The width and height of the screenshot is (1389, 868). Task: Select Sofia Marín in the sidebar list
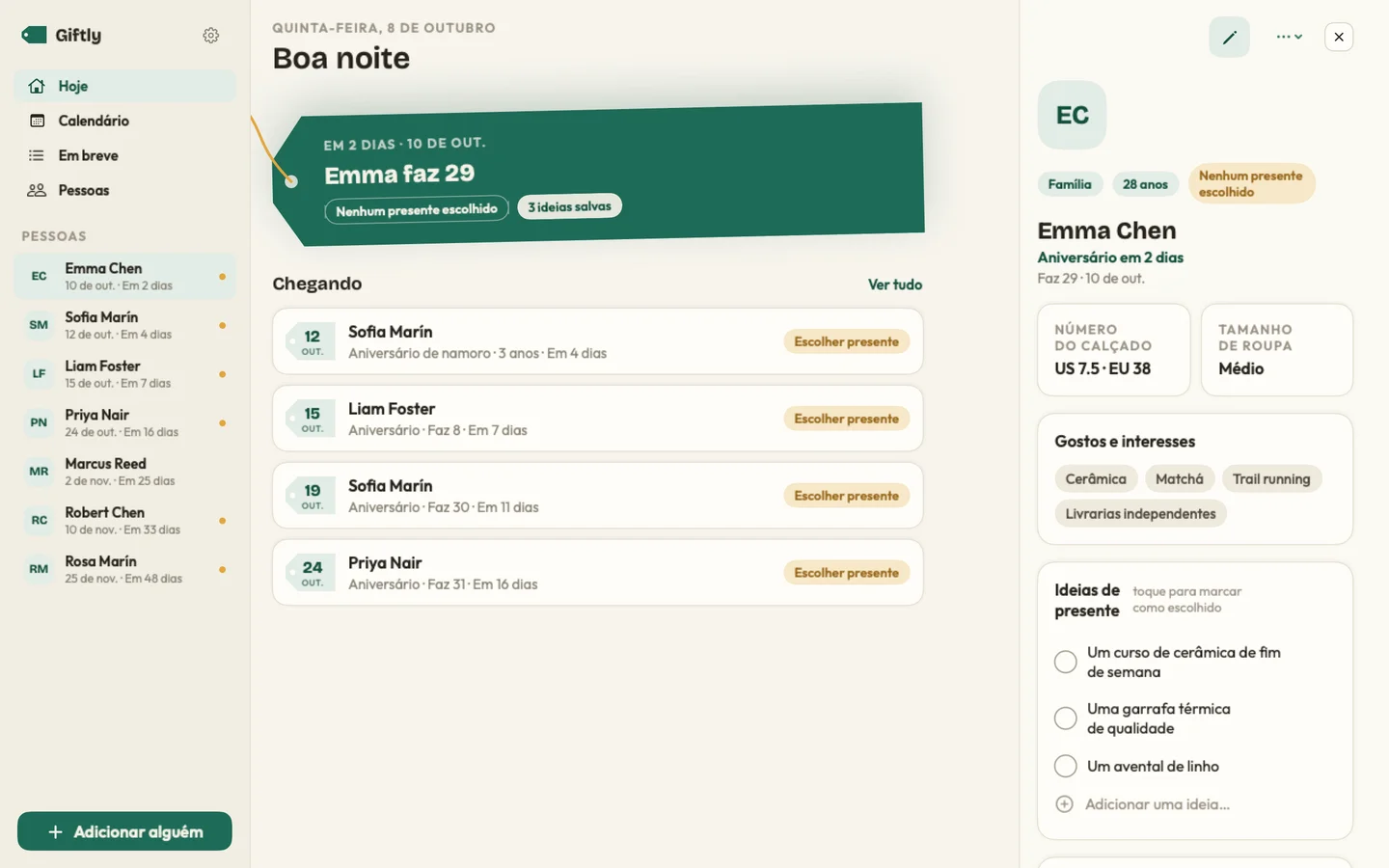point(125,325)
